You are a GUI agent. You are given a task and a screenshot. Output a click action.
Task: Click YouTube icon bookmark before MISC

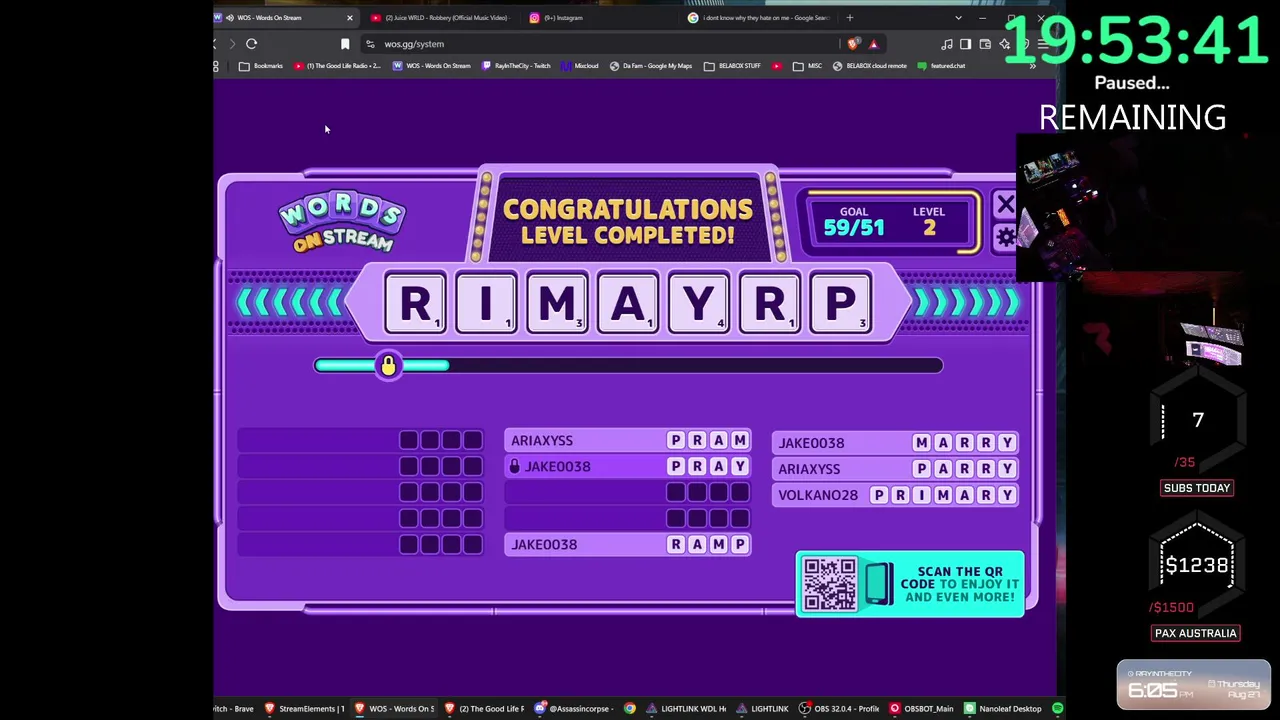coord(777,66)
